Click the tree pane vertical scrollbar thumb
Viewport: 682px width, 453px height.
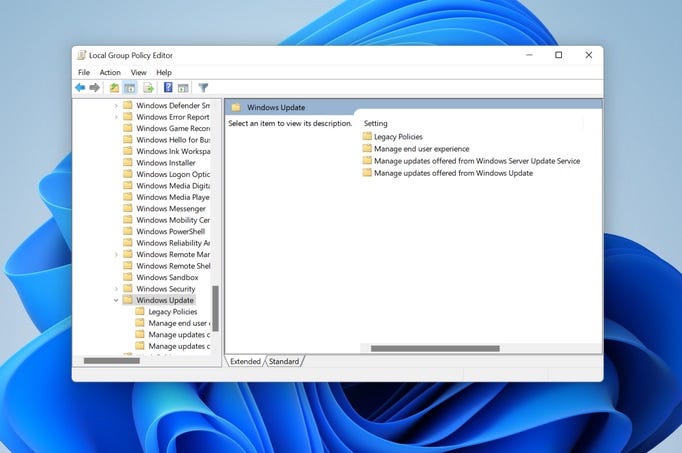tap(215, 308)
